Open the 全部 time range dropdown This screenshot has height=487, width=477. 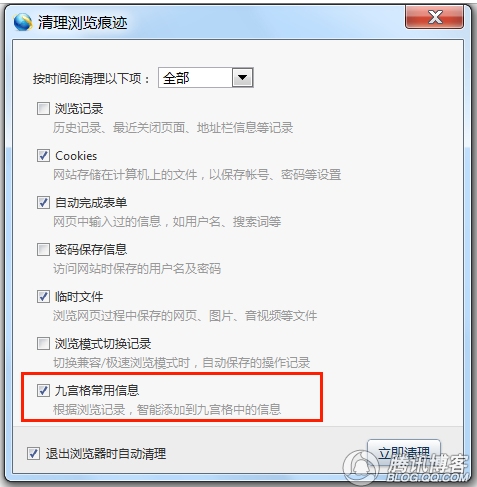coord(206,78)
